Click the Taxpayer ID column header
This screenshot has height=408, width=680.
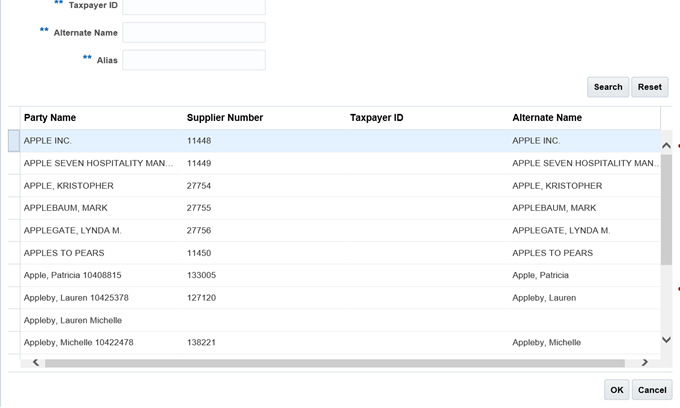[x=377, y=118]
